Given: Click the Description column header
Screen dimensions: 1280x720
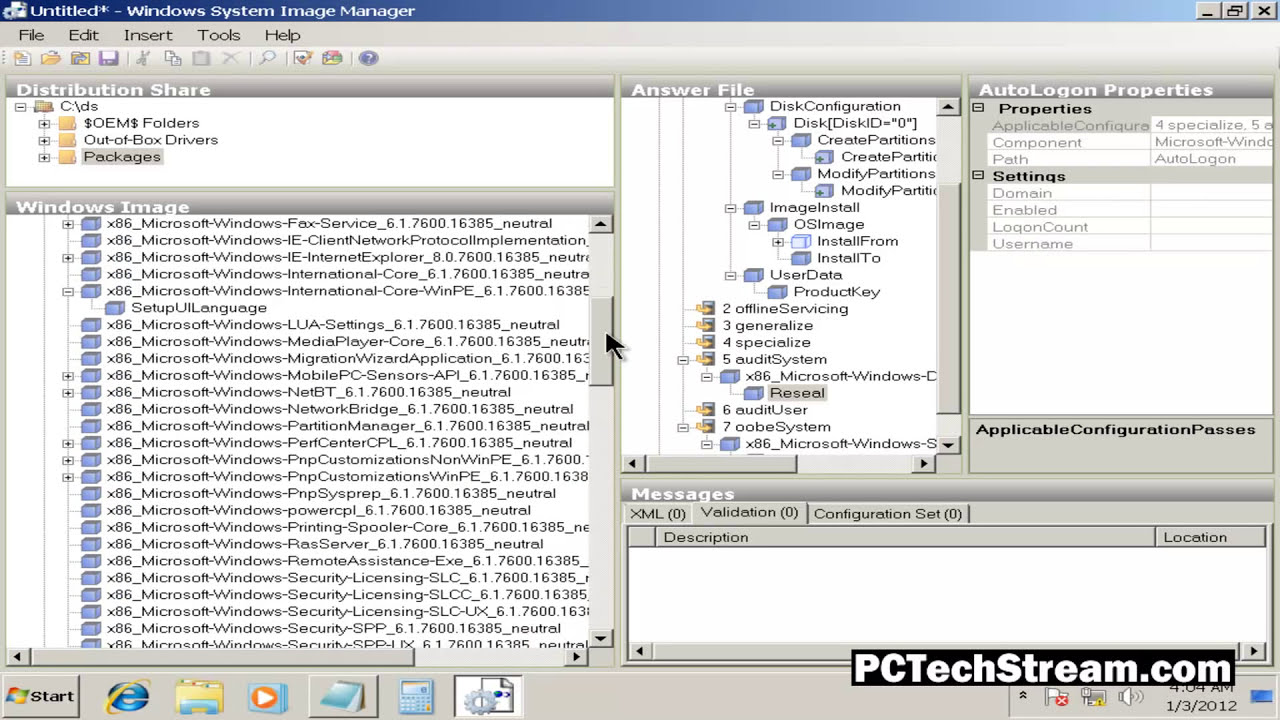Looking at the screenshot, I should click(904, 537).
